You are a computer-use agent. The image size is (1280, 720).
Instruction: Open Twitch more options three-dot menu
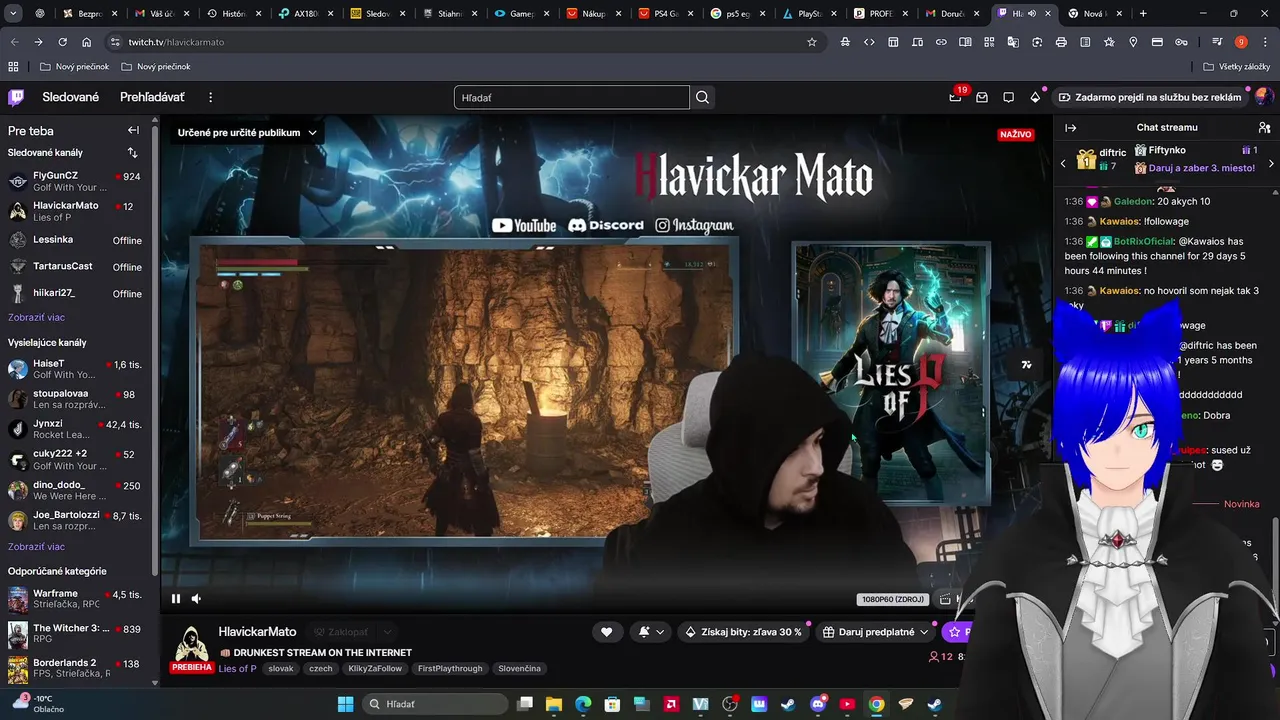pos(210,97)
